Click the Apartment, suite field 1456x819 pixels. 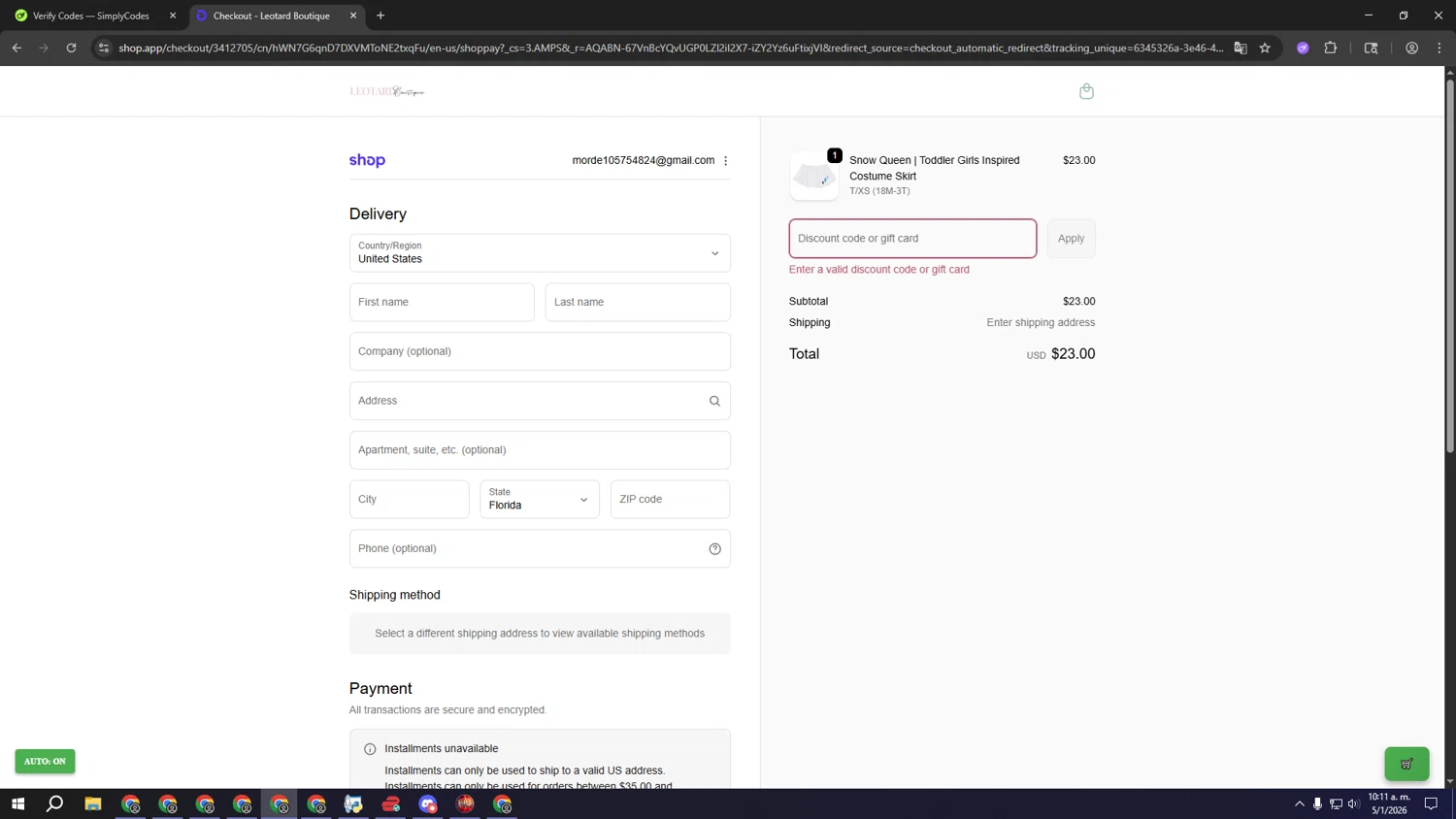[540, 450]
